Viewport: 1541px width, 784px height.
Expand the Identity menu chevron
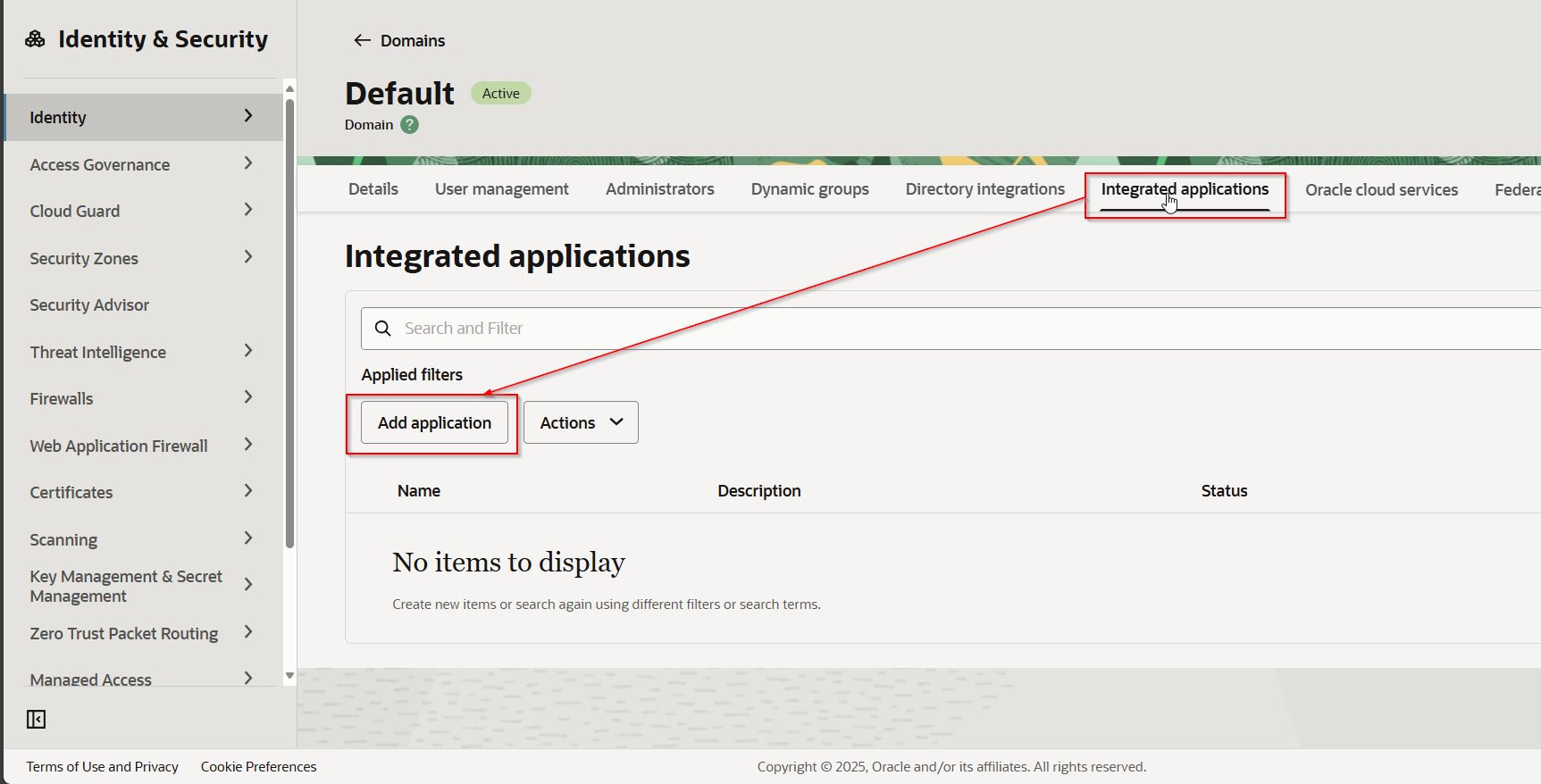(248, 116)
